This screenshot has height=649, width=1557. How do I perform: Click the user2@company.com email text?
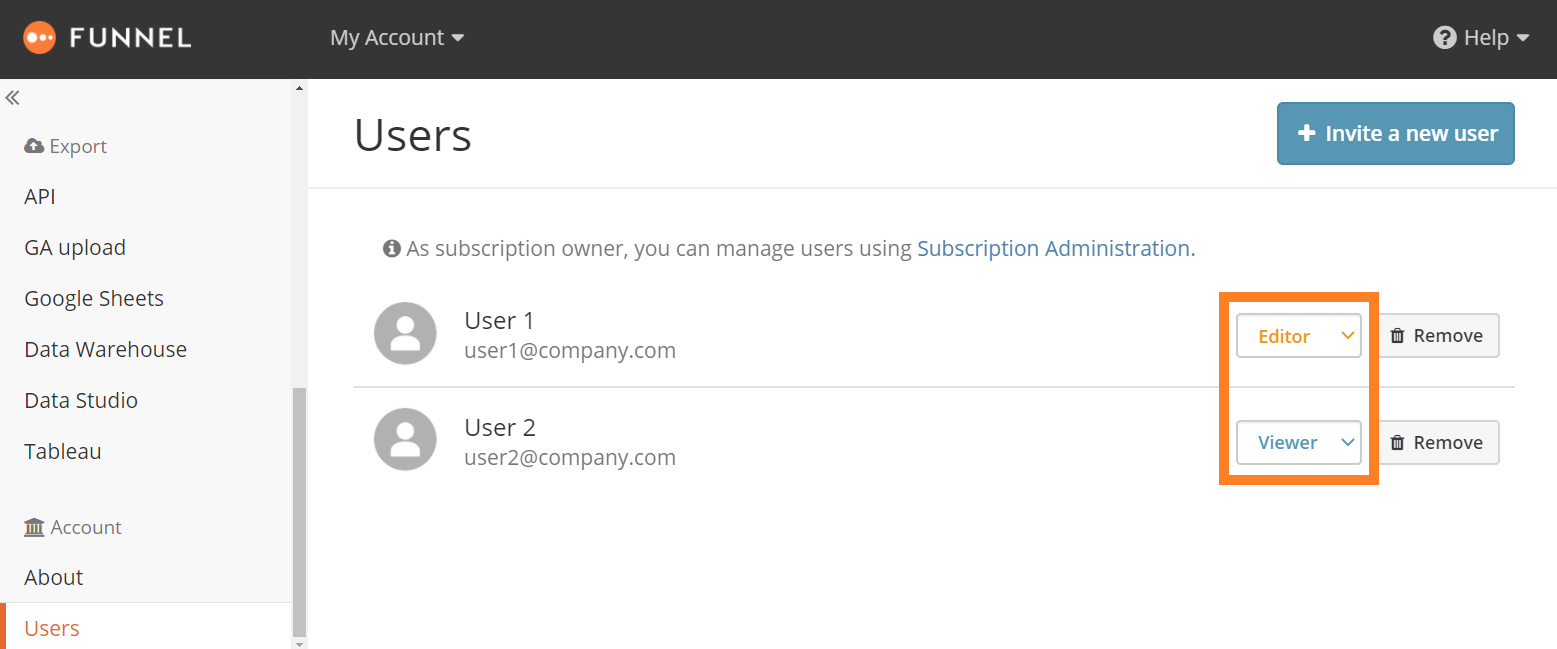coord(570,458)
